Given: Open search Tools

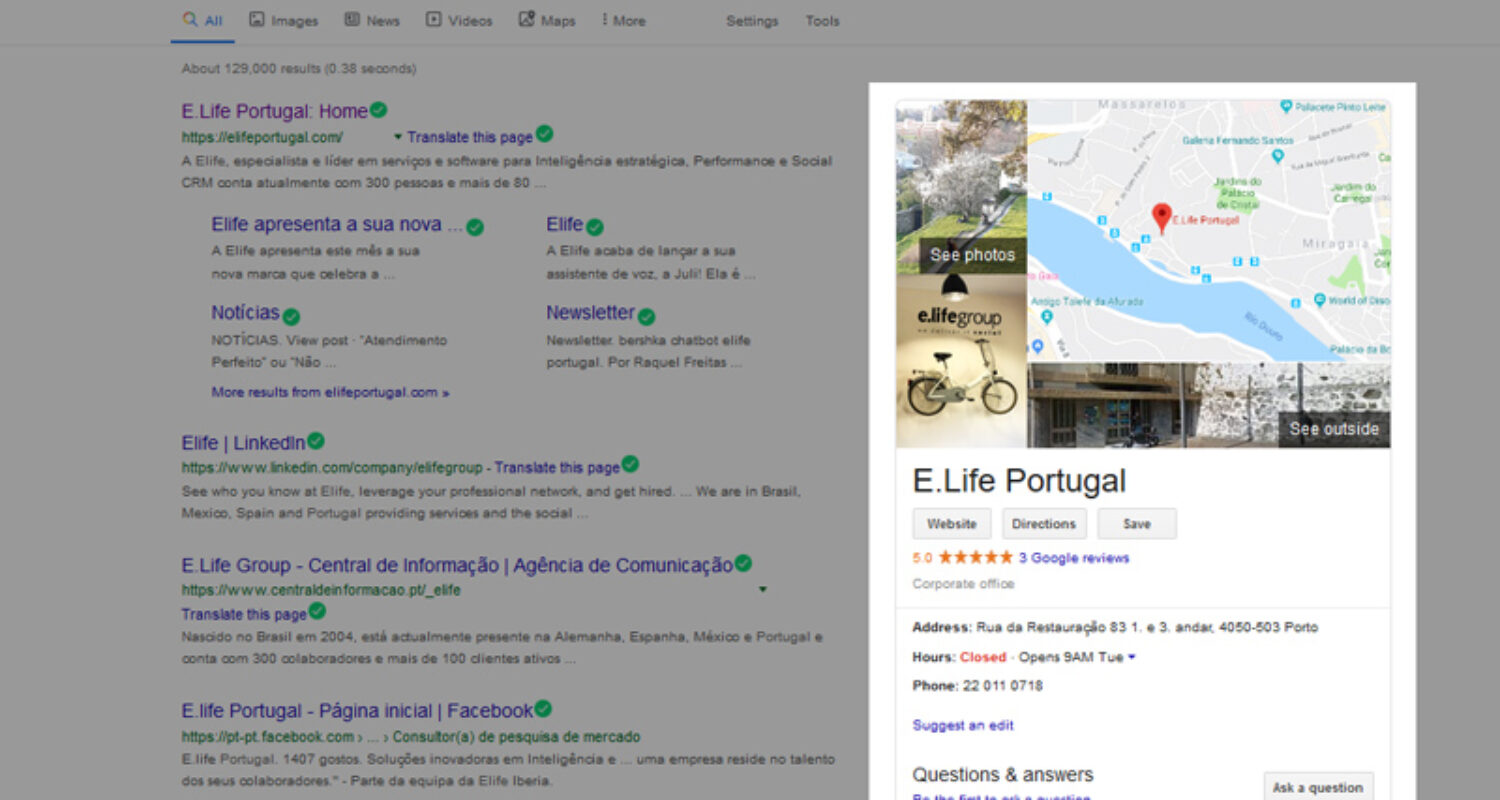Looking at the screenshot, I should pyautogui.click(x=823, y=20).
